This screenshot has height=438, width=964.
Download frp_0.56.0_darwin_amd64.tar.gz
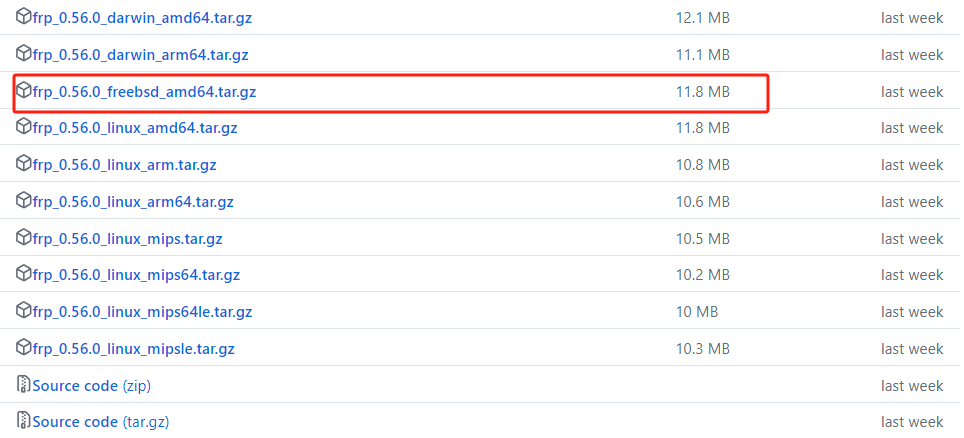(x=141, y=18)
